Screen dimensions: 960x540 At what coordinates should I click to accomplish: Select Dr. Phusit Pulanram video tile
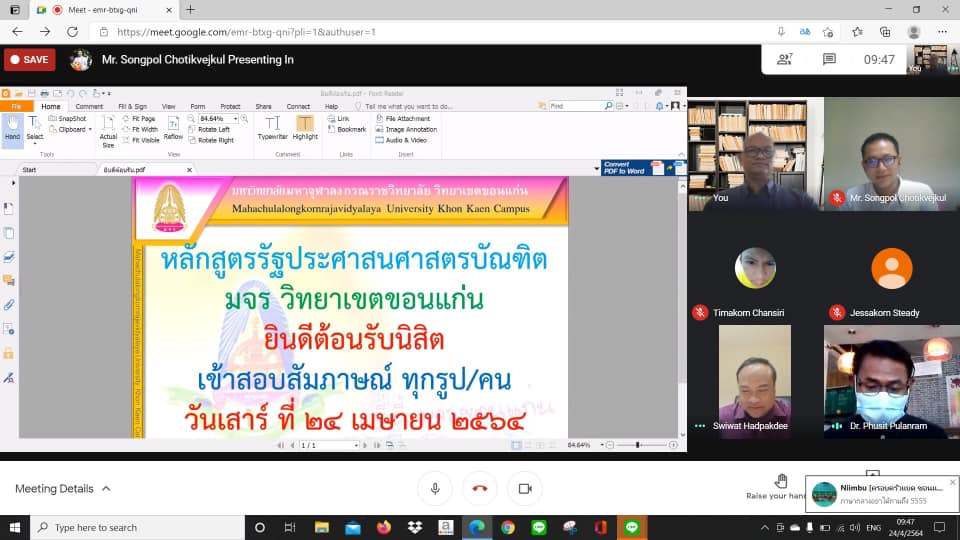coord(891,381)
